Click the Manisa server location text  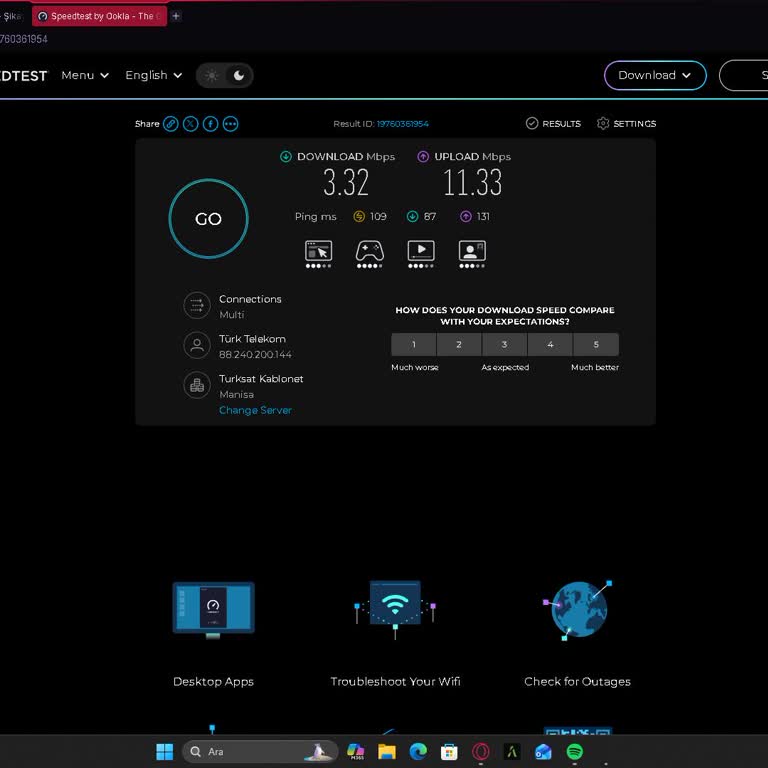pos(237,395)
